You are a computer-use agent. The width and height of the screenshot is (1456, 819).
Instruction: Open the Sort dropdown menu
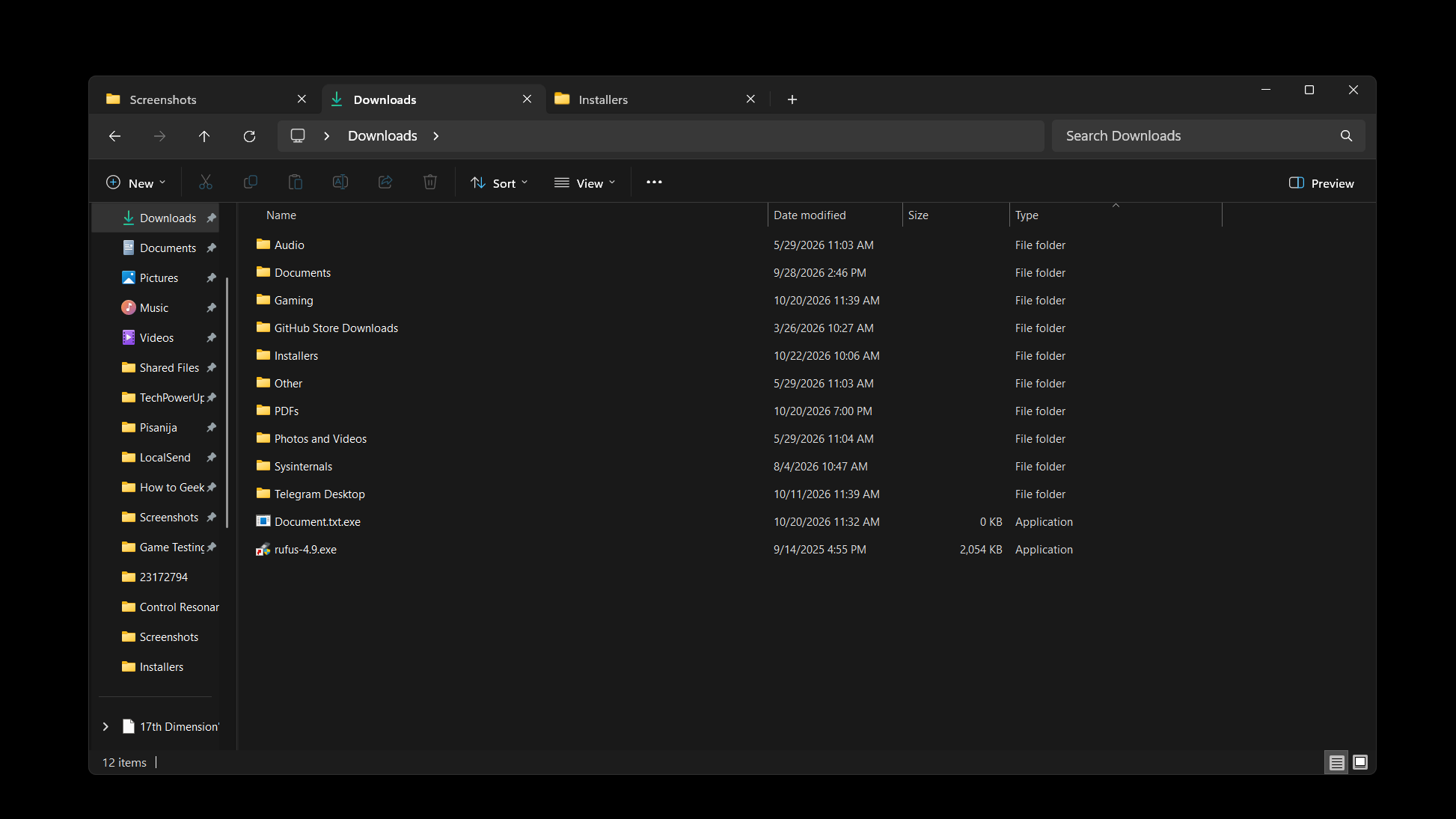(499, 183)
